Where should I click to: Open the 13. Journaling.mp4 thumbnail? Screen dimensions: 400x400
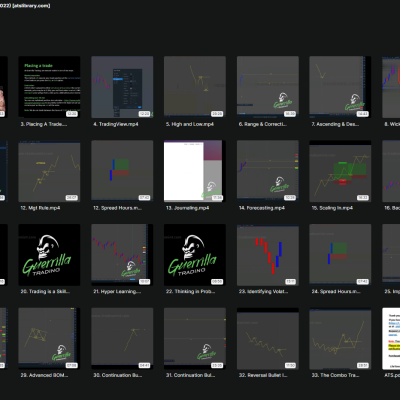click(x=195, y=171)
